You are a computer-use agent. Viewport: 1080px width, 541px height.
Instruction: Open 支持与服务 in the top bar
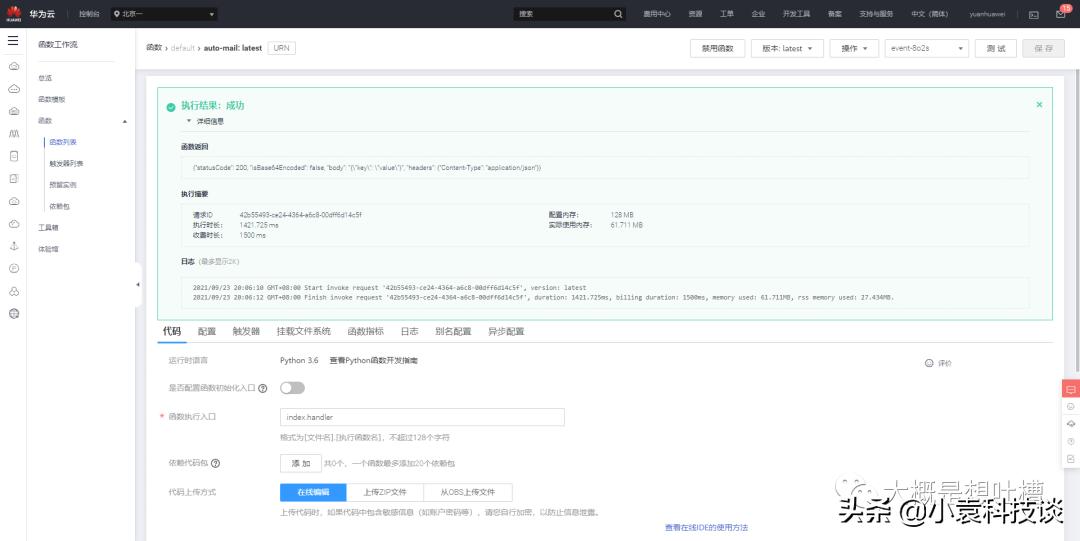(876, 14)
